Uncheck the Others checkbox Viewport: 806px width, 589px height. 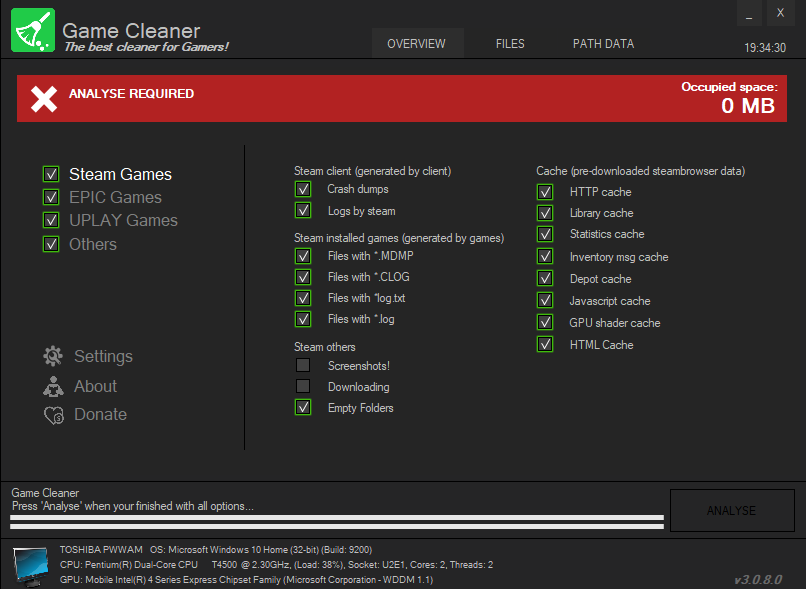coord(51,244)
